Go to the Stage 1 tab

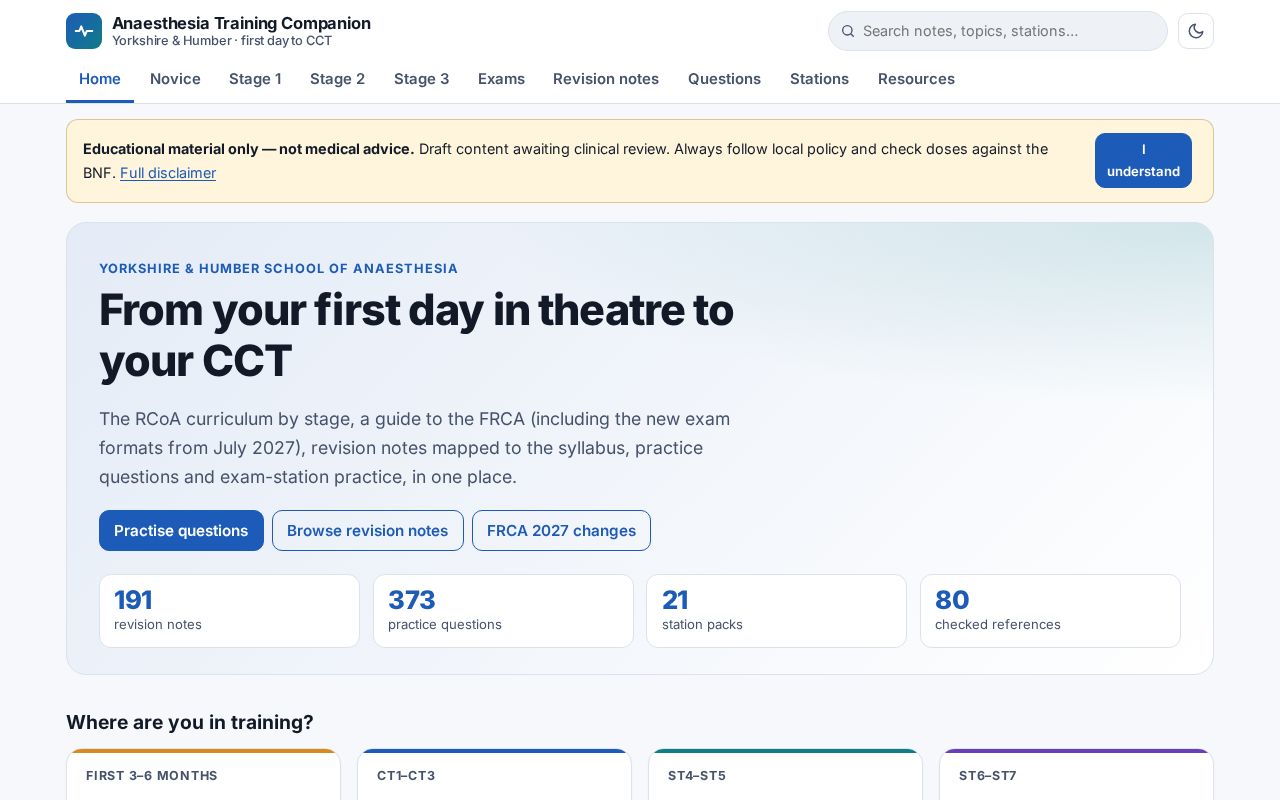(x=255, y=79)
